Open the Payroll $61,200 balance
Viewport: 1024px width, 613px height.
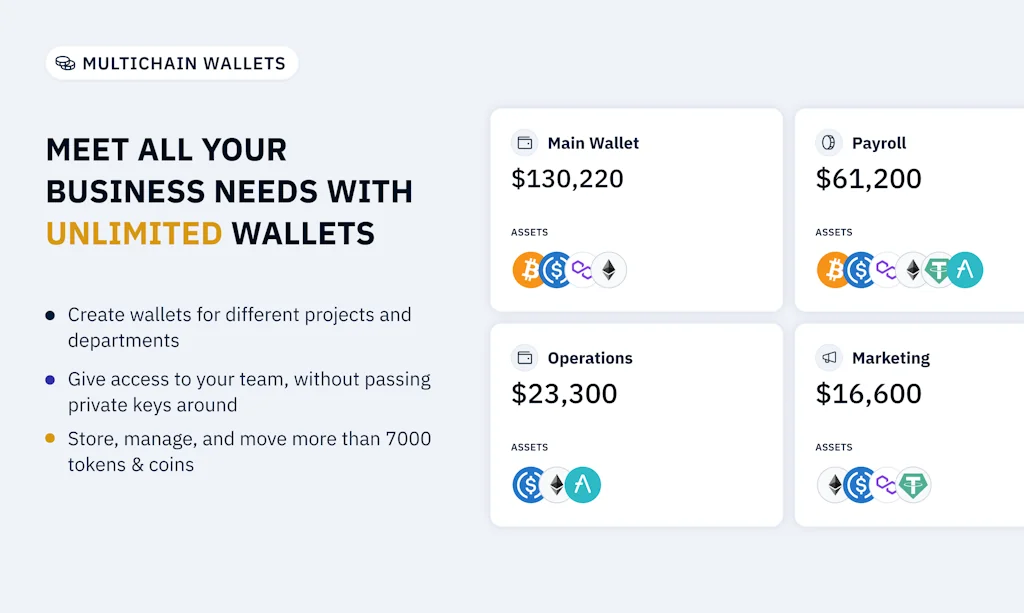click(x=868, y=179)
